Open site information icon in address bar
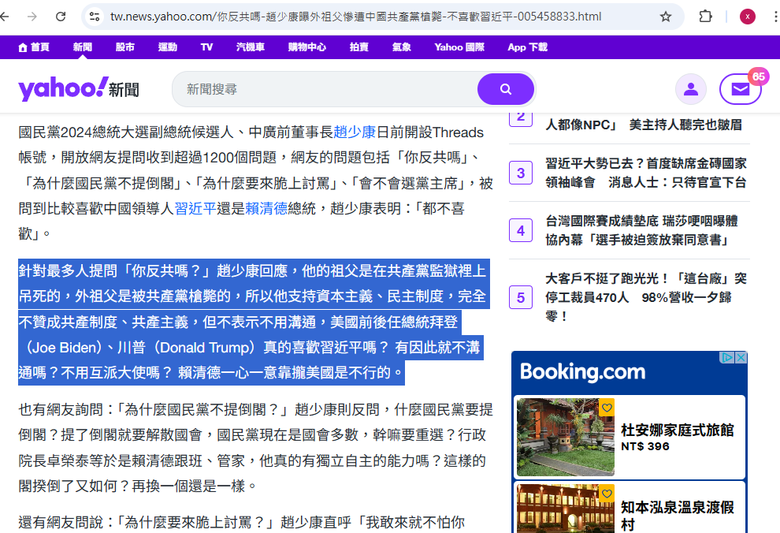The height and width of the screenshot is (533, 780). pos(95,17)
